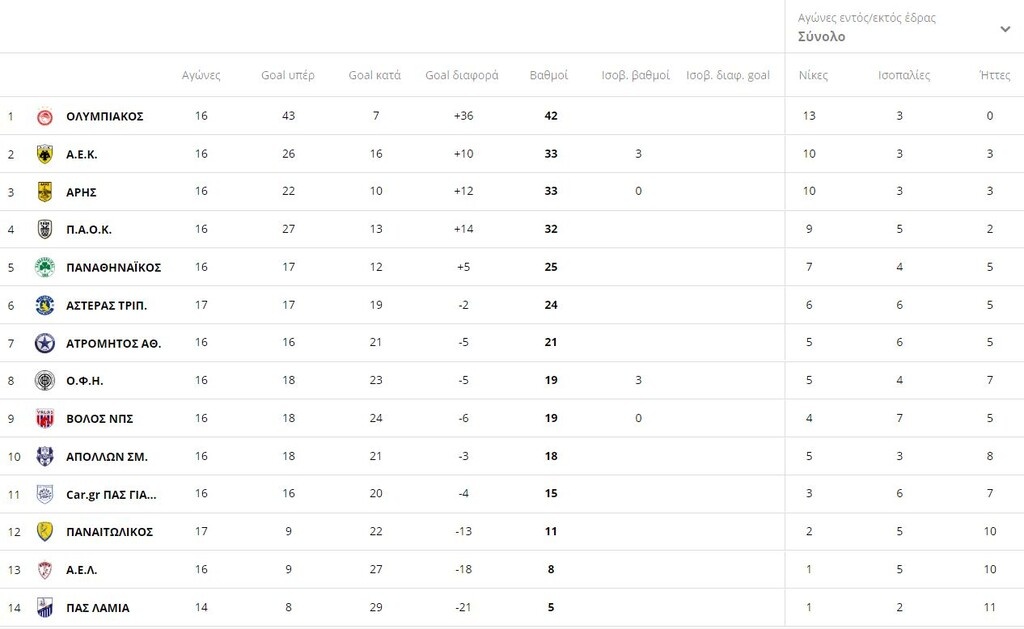Select the ΑΠΟΛΛΩΝ ΣΜ. team name
The image size is (1024, 629).
pyautogui.click(x=106, y=456)
